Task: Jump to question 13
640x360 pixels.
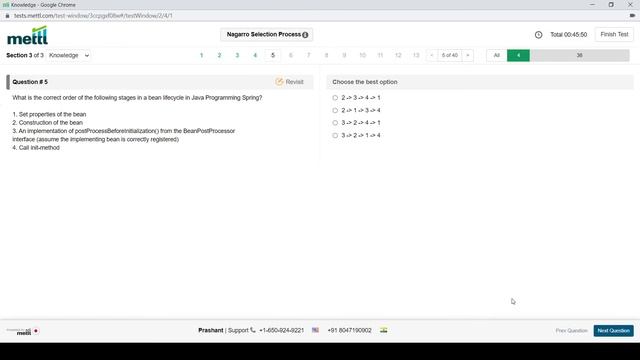Action: (416, 55)
